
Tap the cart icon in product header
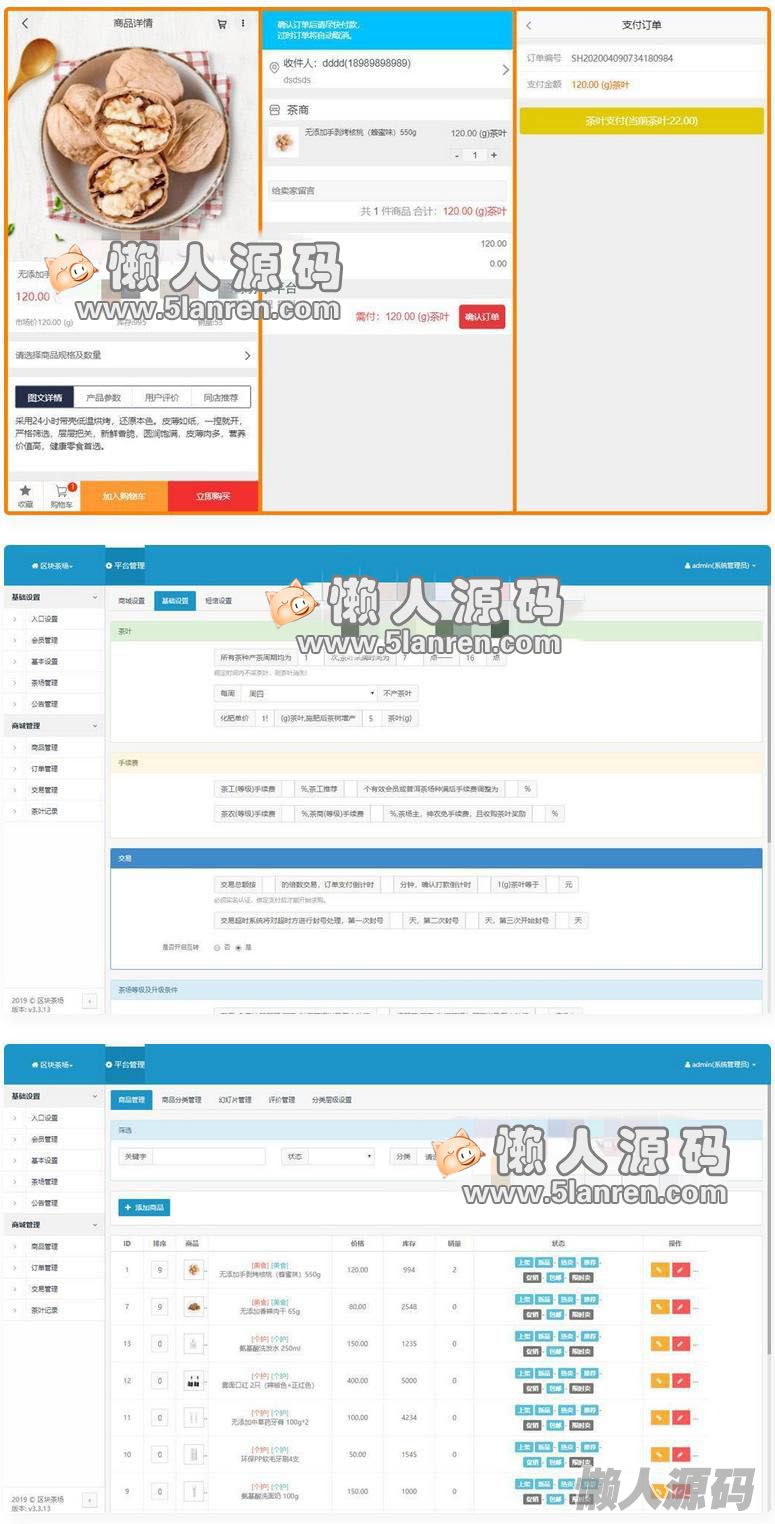[222, 24]
